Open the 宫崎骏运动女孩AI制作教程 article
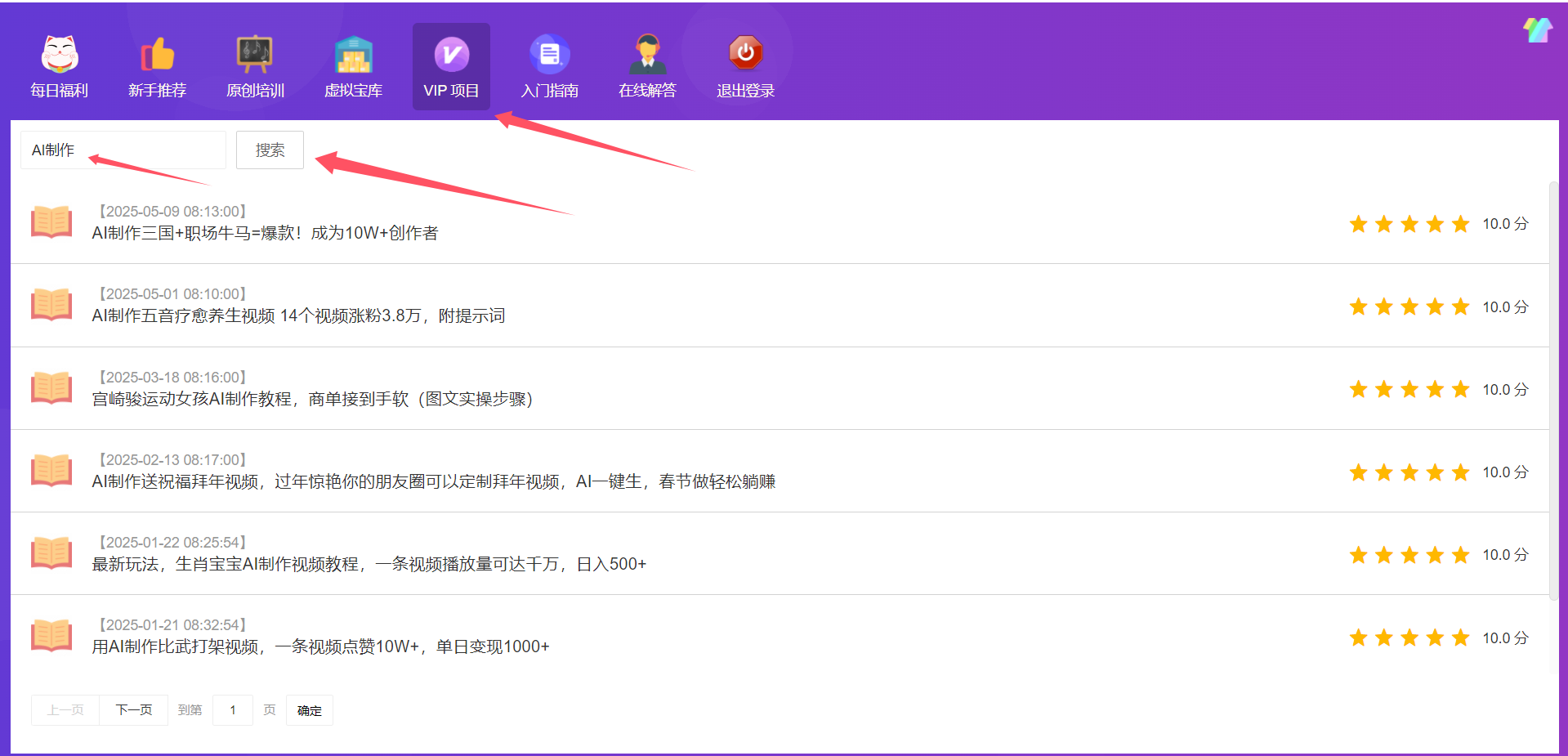The height and width of the screenshot is (756, 1568). [x=312, y=399]
